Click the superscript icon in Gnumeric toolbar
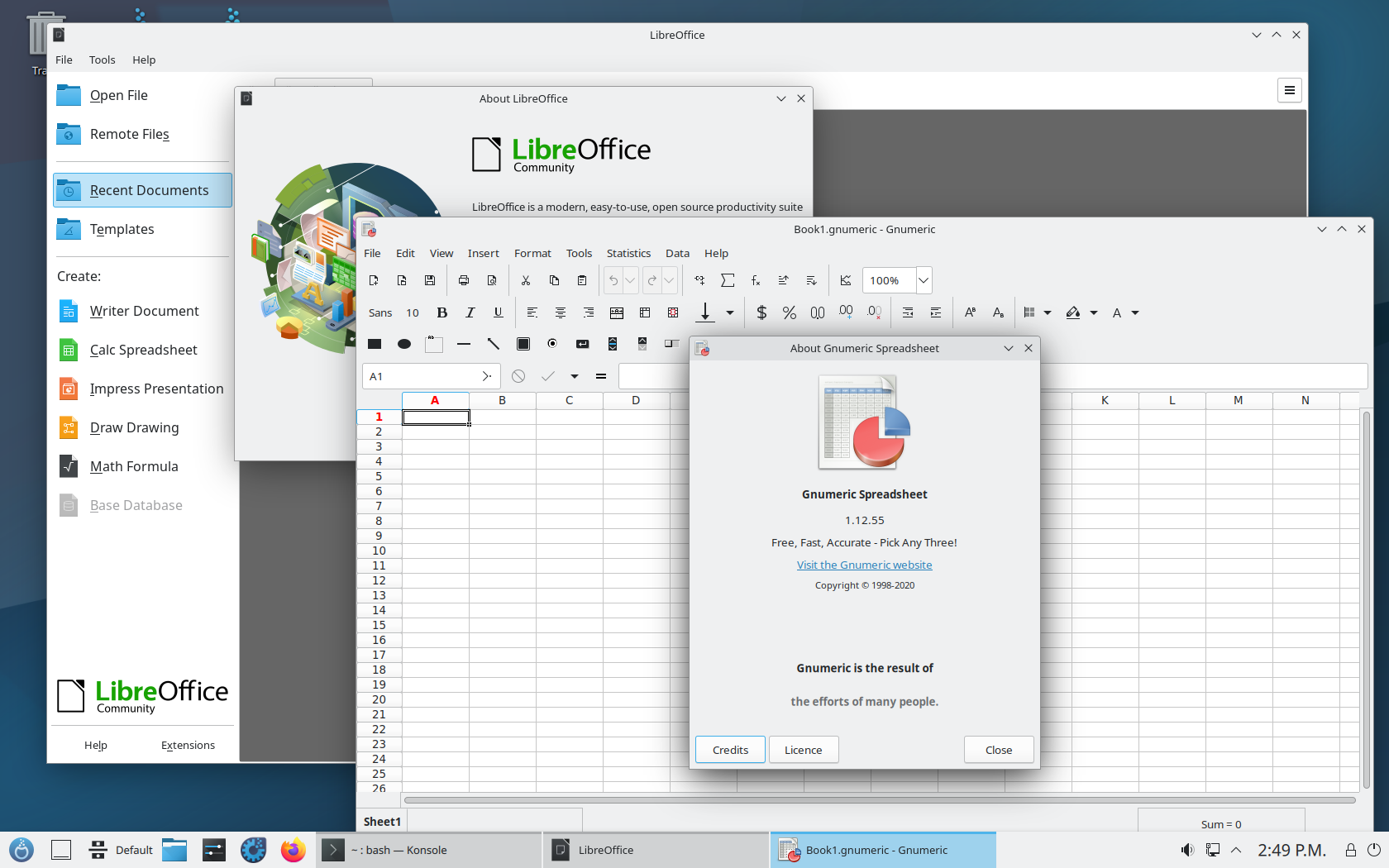Image resolution: width=1389 pixels, height=868 pixels. [970, 312]
